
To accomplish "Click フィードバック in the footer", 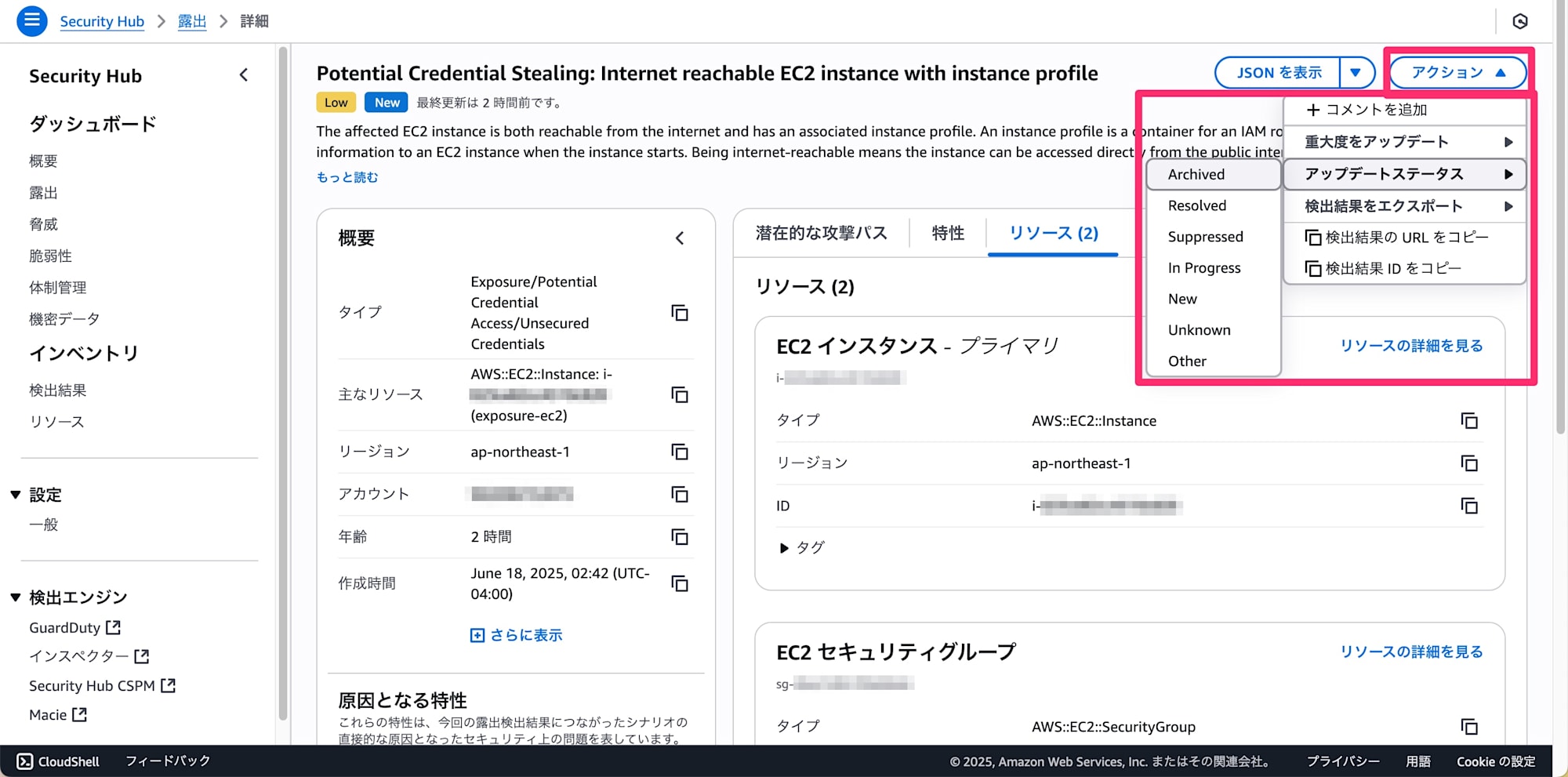I will pyautogui.click(x=168, y=761).
